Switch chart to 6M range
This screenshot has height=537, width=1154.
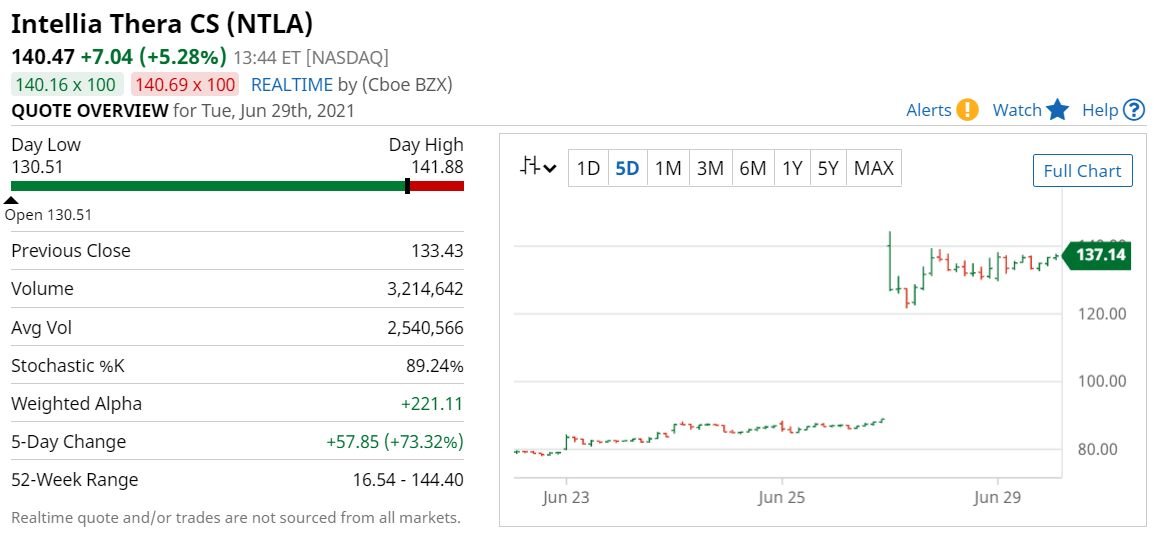[x=753, y=168]
